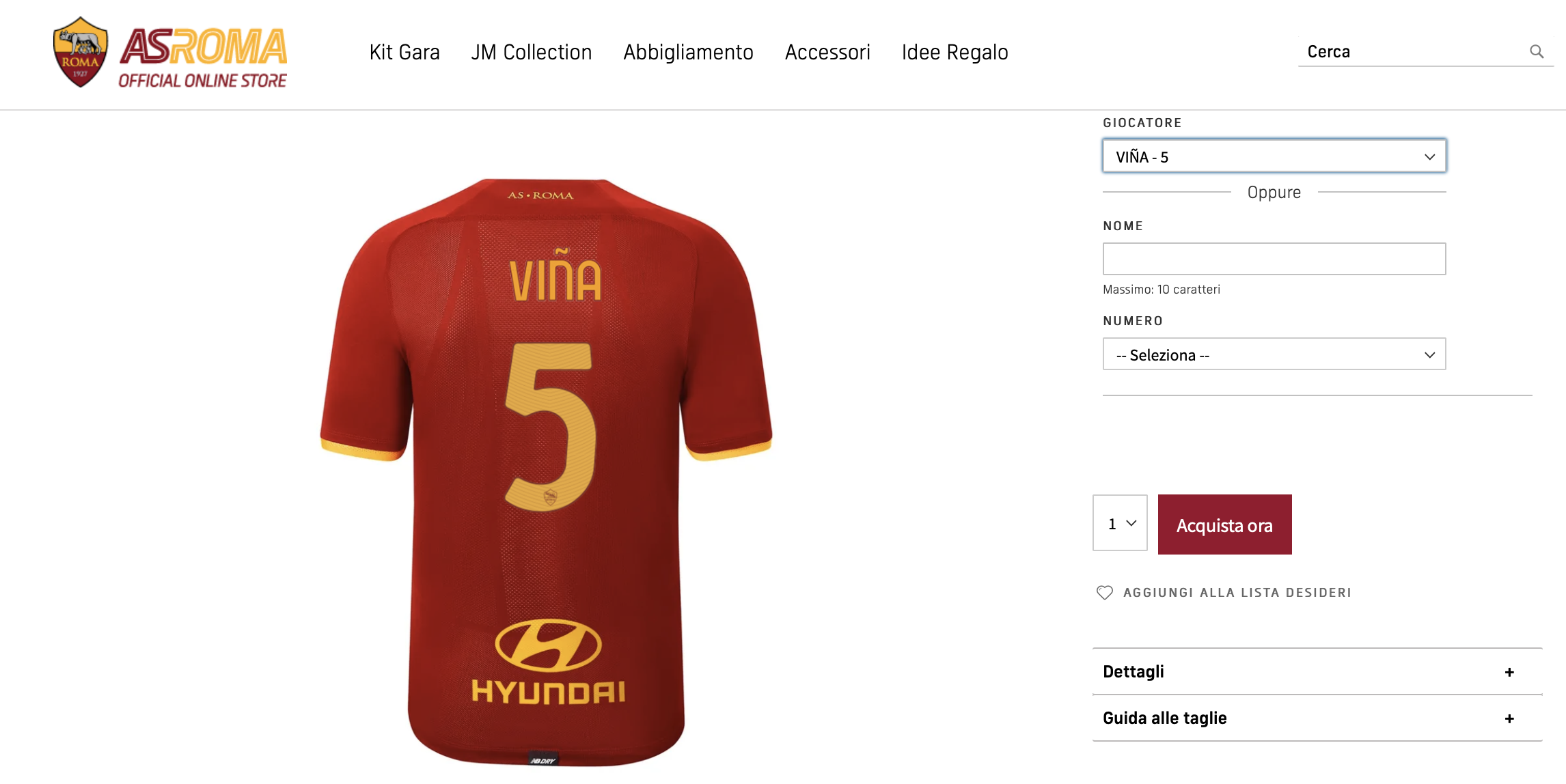Open the quantity dropdown showing 1
The image size is (1566, 784).
tap(1120, 523)
